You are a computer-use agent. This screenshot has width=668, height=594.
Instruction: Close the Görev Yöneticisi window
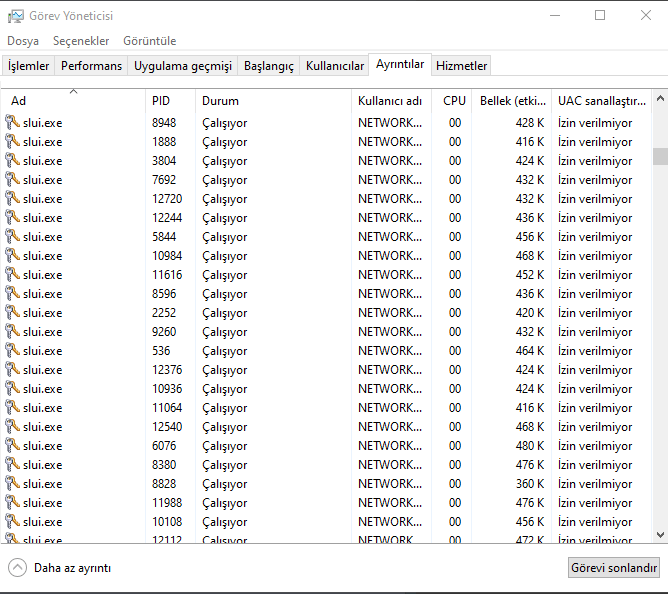645,16
